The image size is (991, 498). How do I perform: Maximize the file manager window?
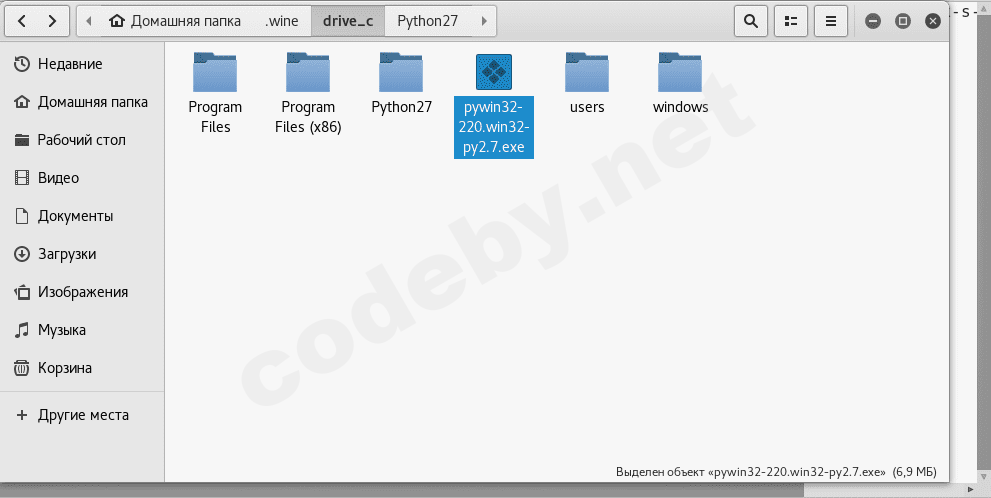click(x=903, y=21)
